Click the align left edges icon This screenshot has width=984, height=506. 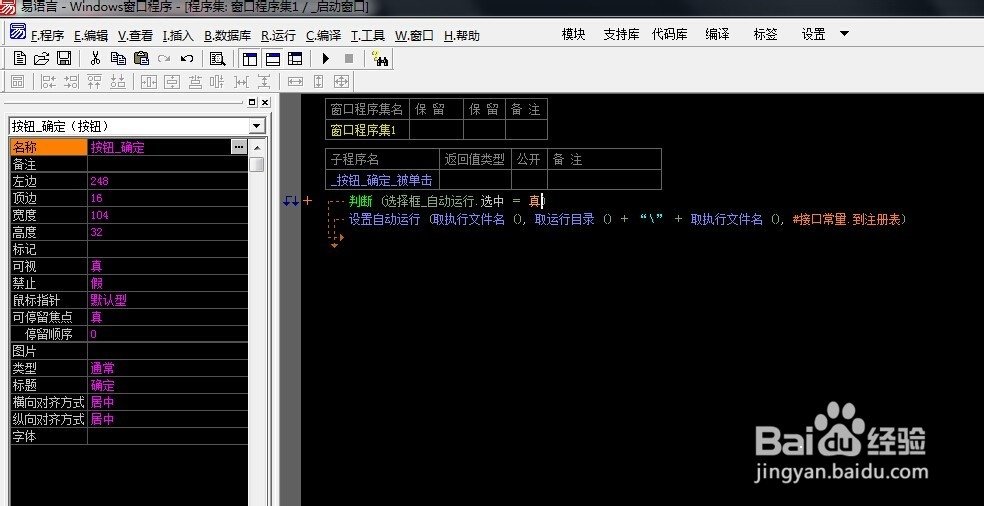point(48,82)
